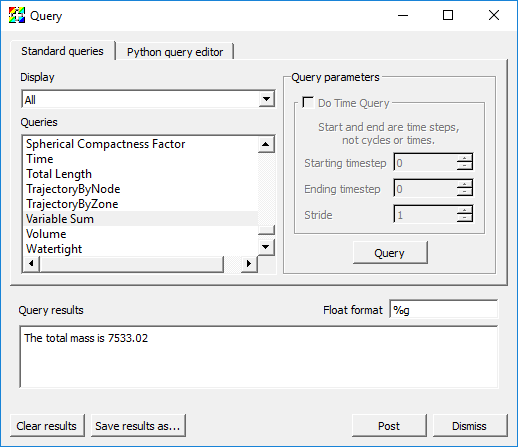Click the queries list vertical scrollbar thumb
Viewport: 518px width, 447px height.
click(x=266, y=230)
